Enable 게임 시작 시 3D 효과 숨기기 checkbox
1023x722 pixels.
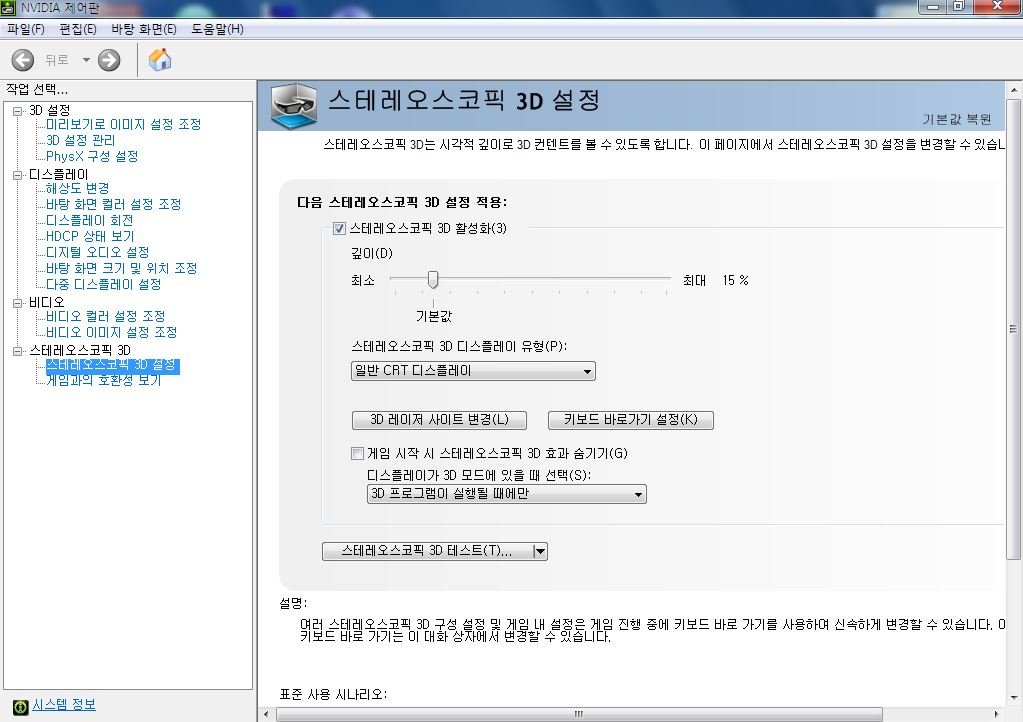click(x=358, y=453)
